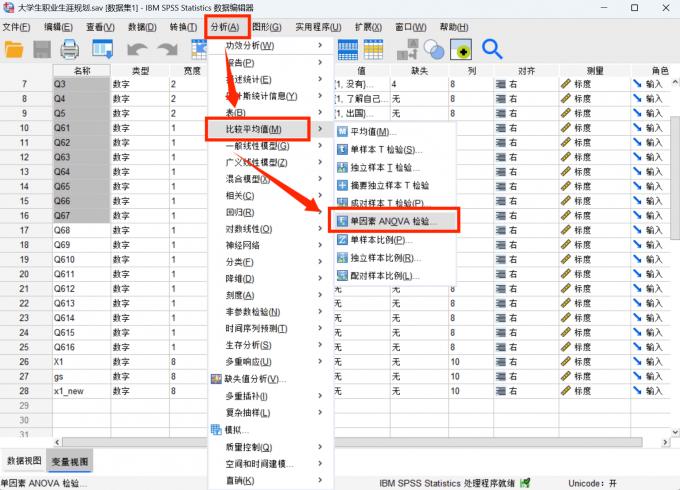Screen dimensions: 680x490
Task: Expand the 一般线性模型(G) submenu
Action: 320,146
